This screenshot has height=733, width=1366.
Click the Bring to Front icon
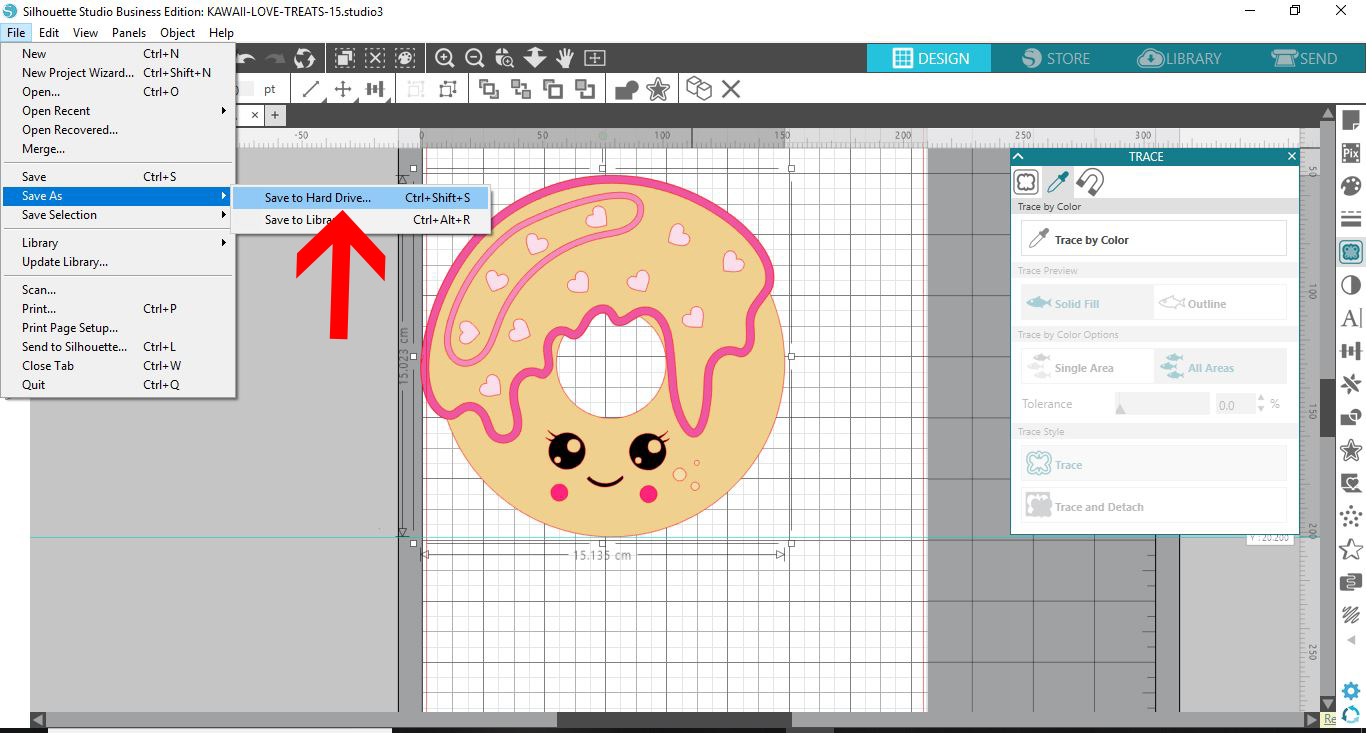pos(489,89)
